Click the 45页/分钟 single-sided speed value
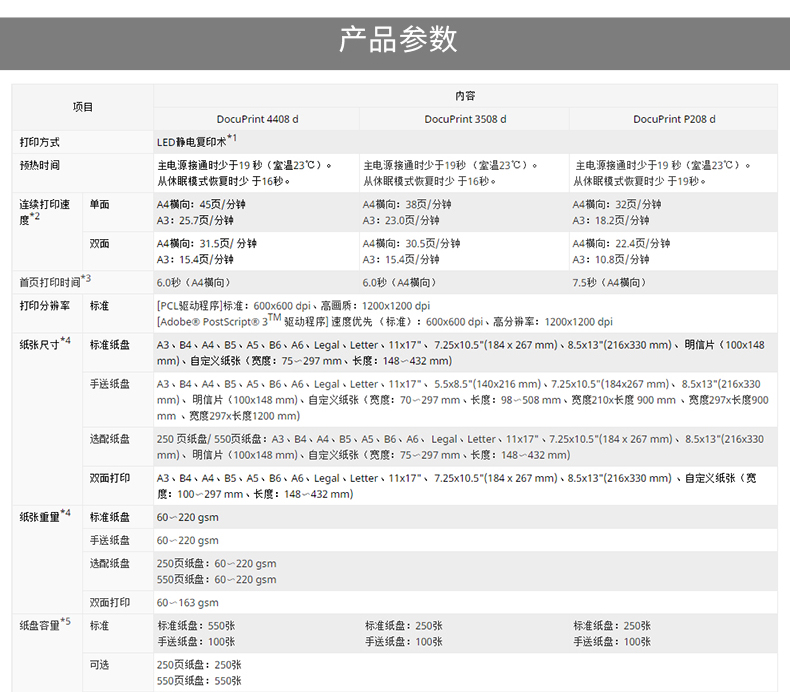Image resolution: width=790 pixels, height=692 pixels. pyautogui.click(x=222, y=204)
